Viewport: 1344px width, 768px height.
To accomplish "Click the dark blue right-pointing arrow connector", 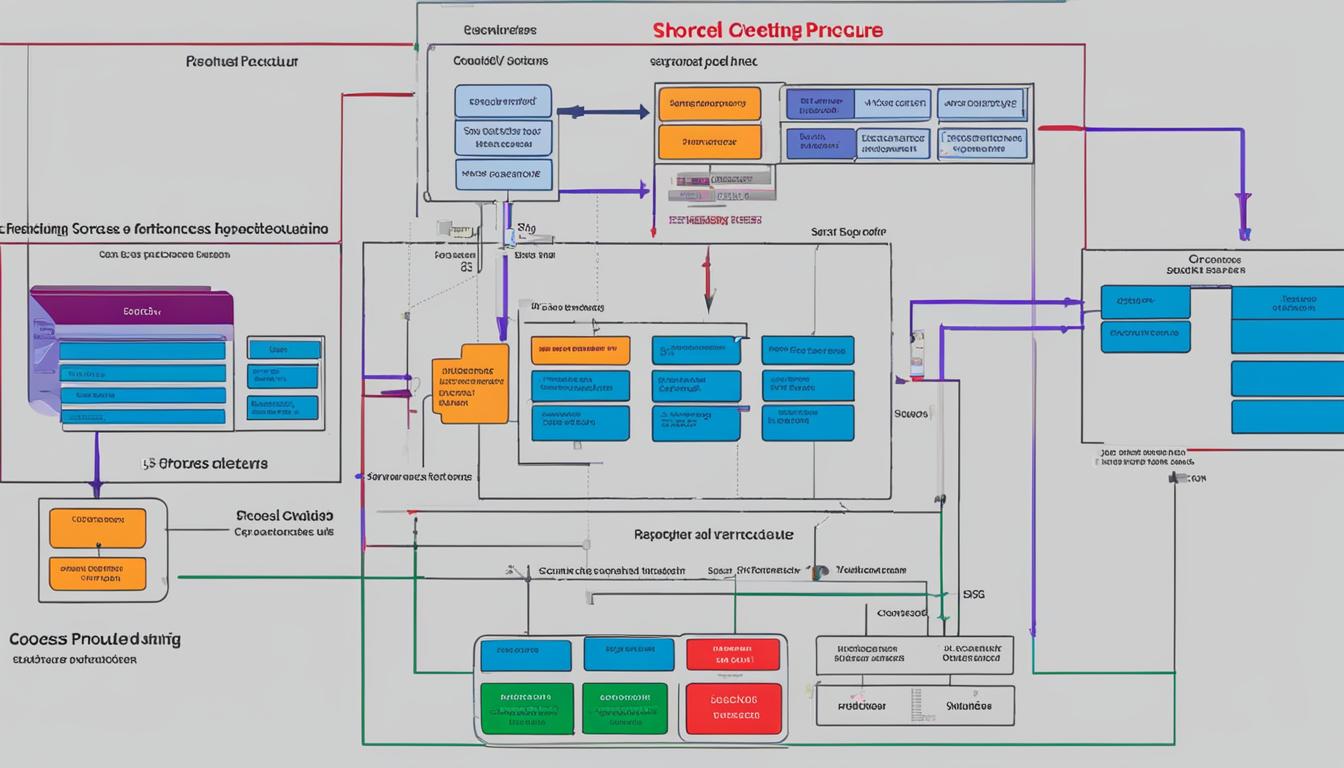I will tap(603, 112).
